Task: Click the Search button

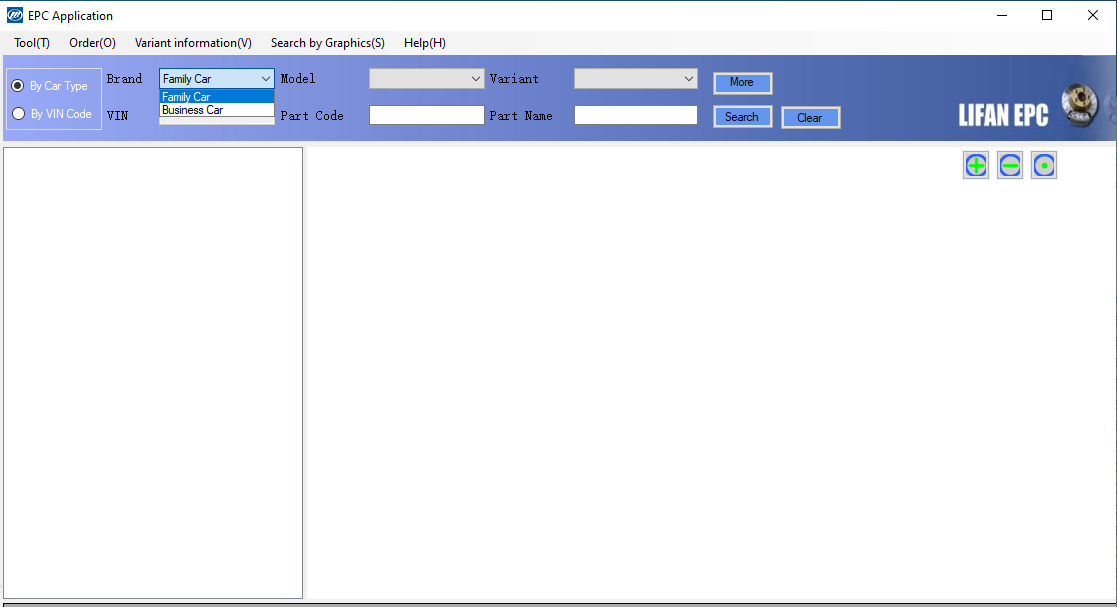Action: pyautogui.click(x=742, y=117)
